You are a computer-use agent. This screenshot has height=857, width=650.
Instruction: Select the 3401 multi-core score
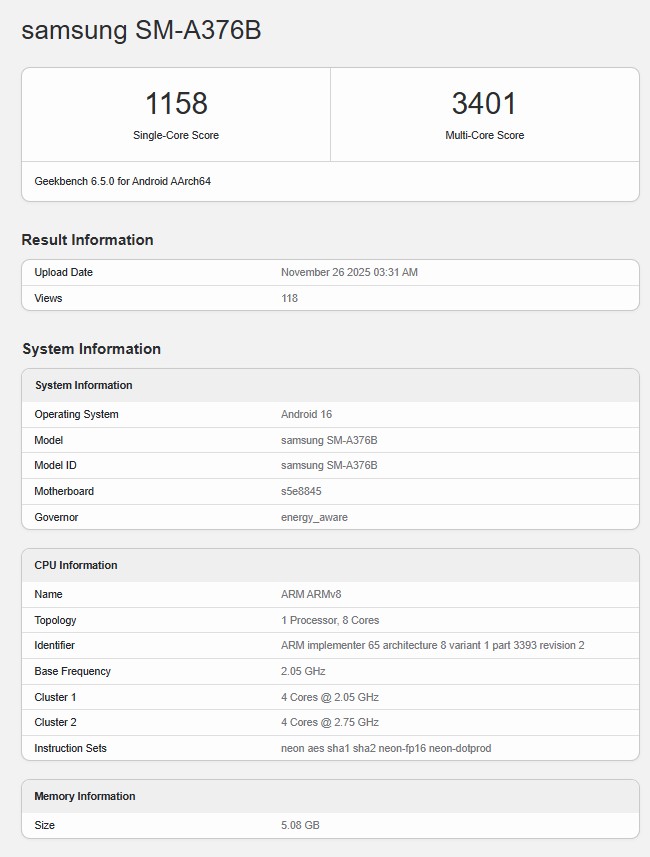coord(484,103)
